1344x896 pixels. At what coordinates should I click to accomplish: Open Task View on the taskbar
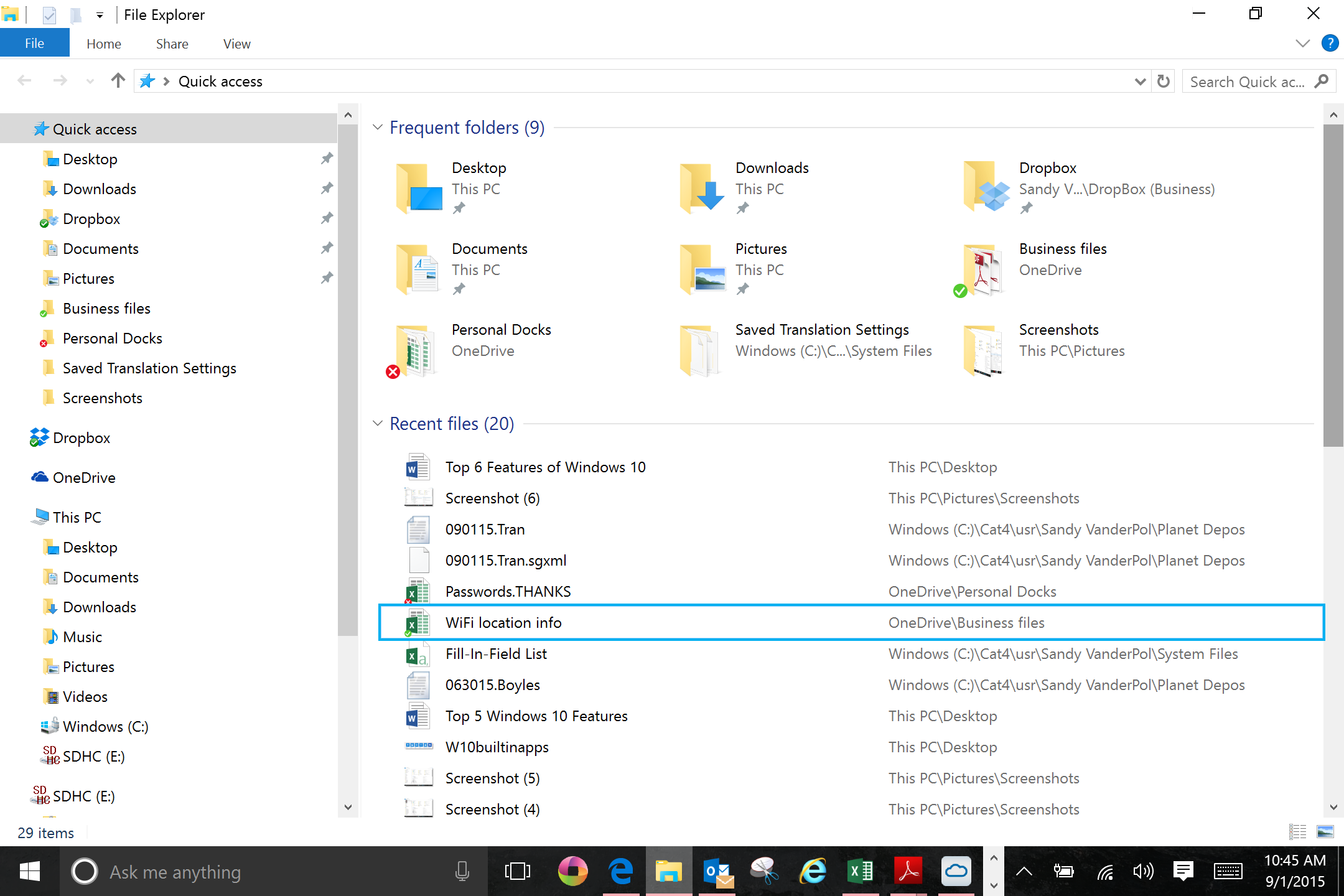(x=517, y=871)
